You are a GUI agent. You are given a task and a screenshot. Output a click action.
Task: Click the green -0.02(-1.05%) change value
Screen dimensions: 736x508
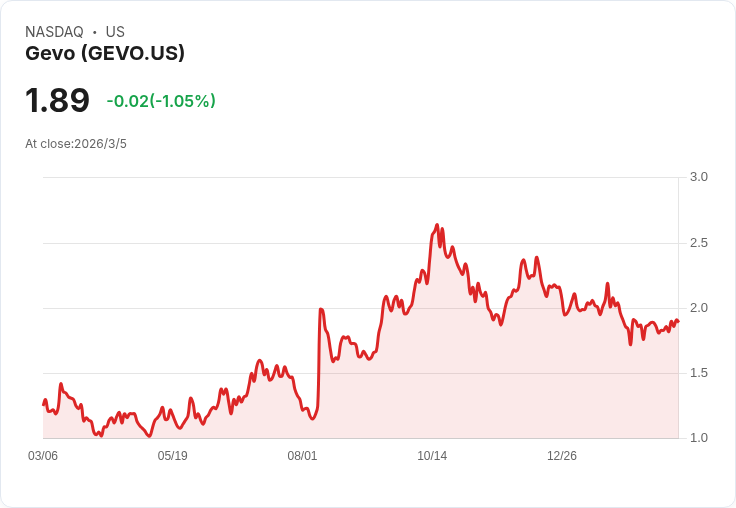click(x=161, y=101)
